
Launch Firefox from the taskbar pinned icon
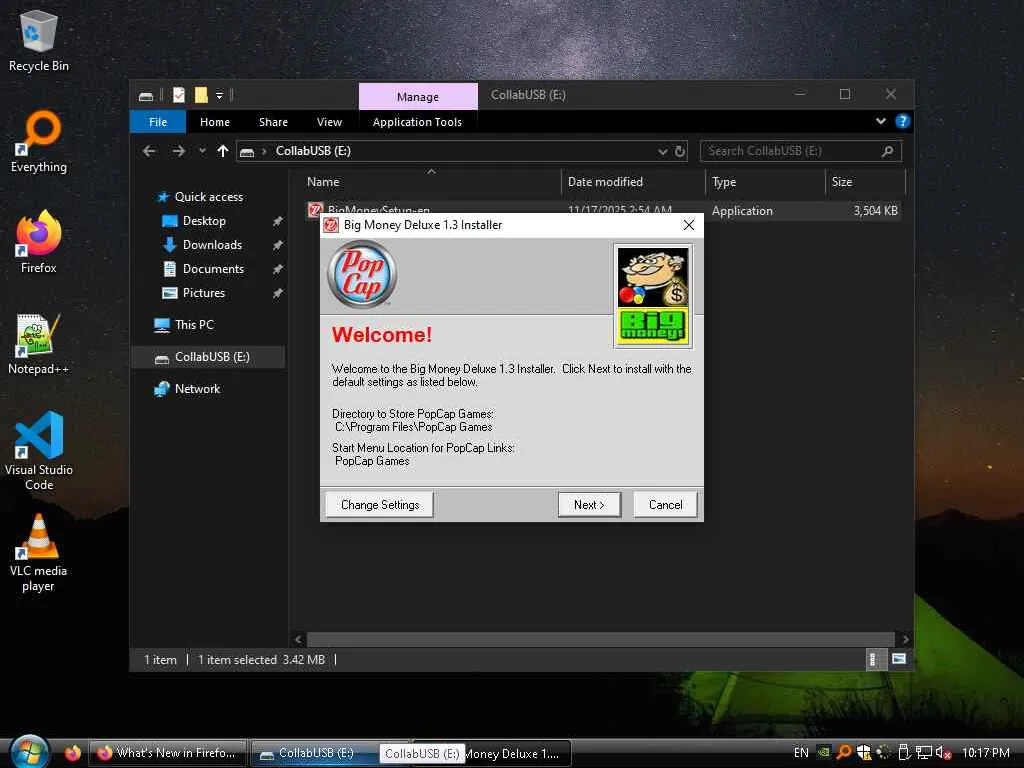click(x=72, y=753)
